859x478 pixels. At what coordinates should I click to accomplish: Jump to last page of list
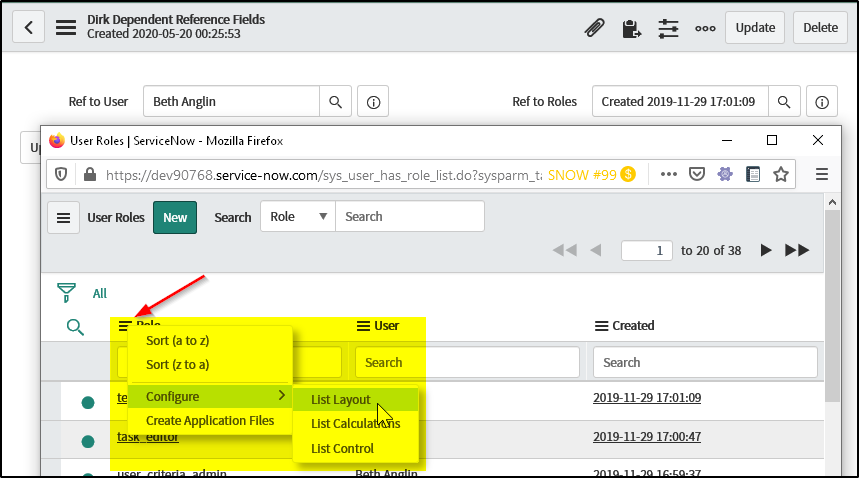pyautogui.click(x=797, y=250)
